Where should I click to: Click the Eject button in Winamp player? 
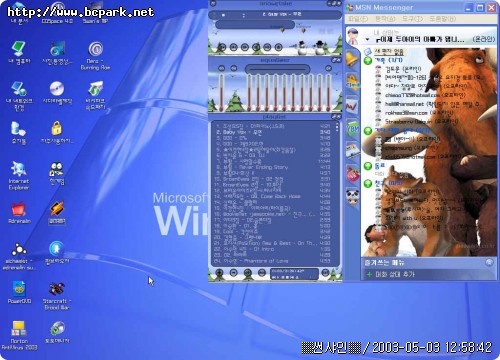(x=279, y=47)
